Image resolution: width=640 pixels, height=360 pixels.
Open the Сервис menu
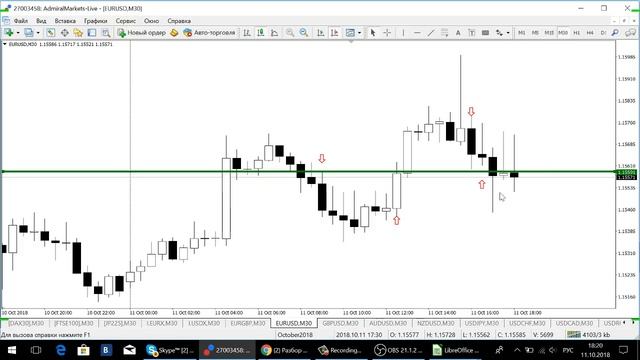coord(125,21)
